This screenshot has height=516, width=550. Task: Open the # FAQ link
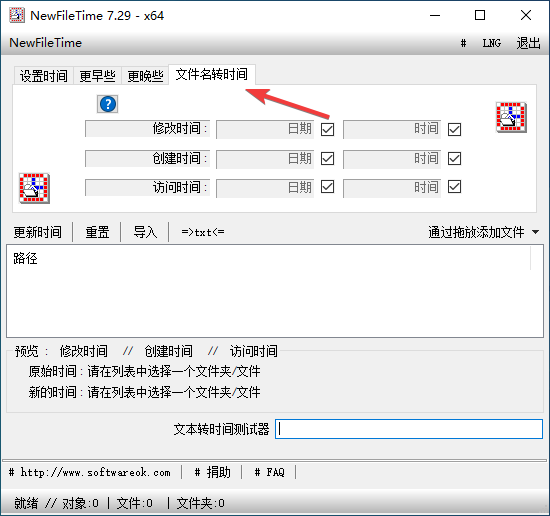(269, 472)
